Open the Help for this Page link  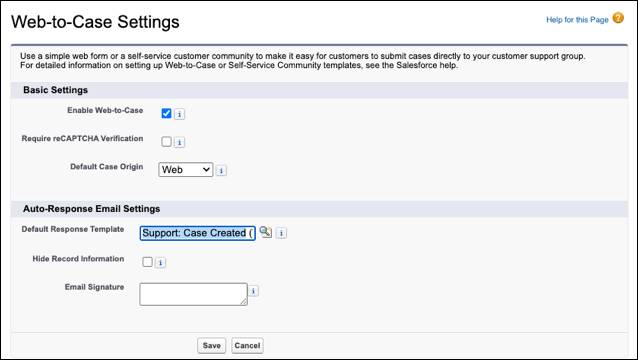[x=577, y=20]
